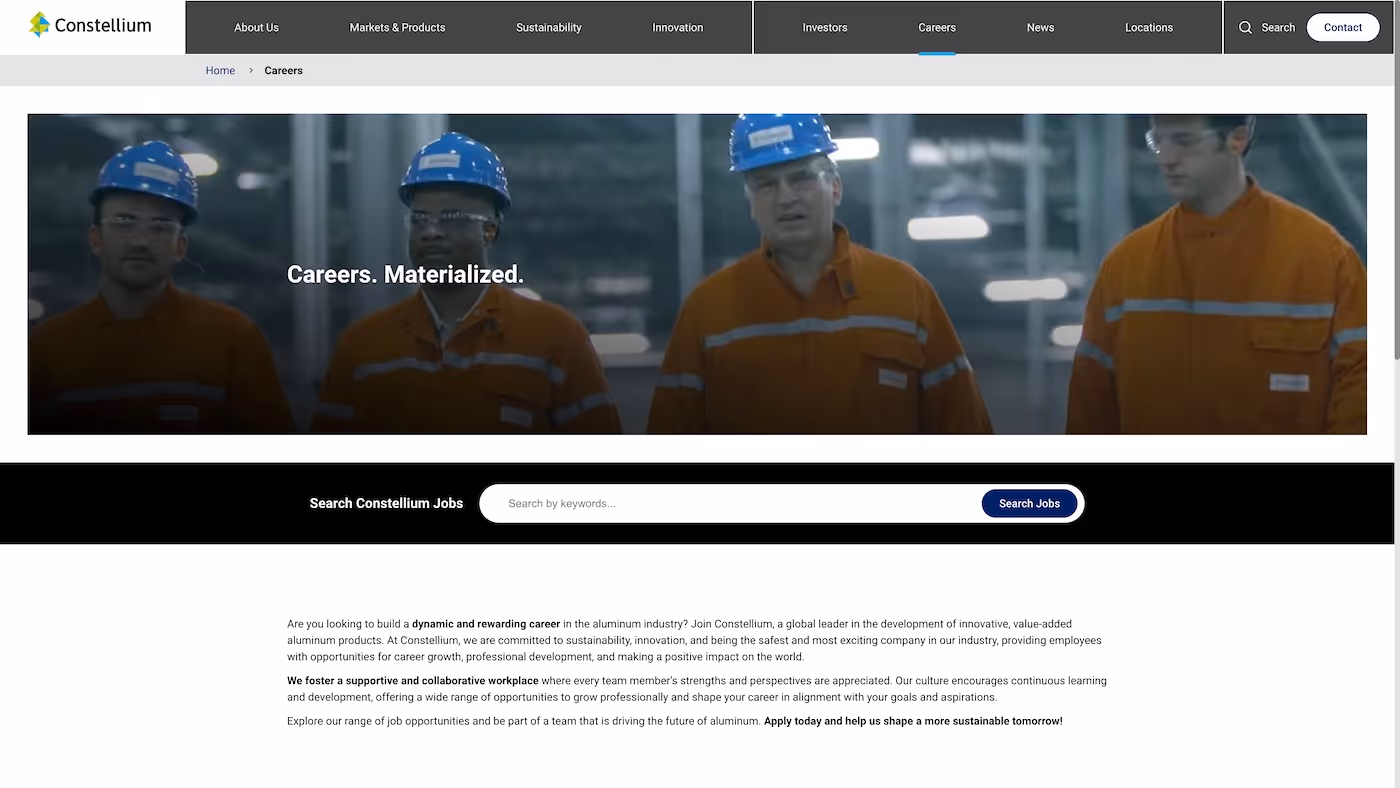The image size is (1400, 788).
Task: Click the Constellium logo
Action: 90,24
